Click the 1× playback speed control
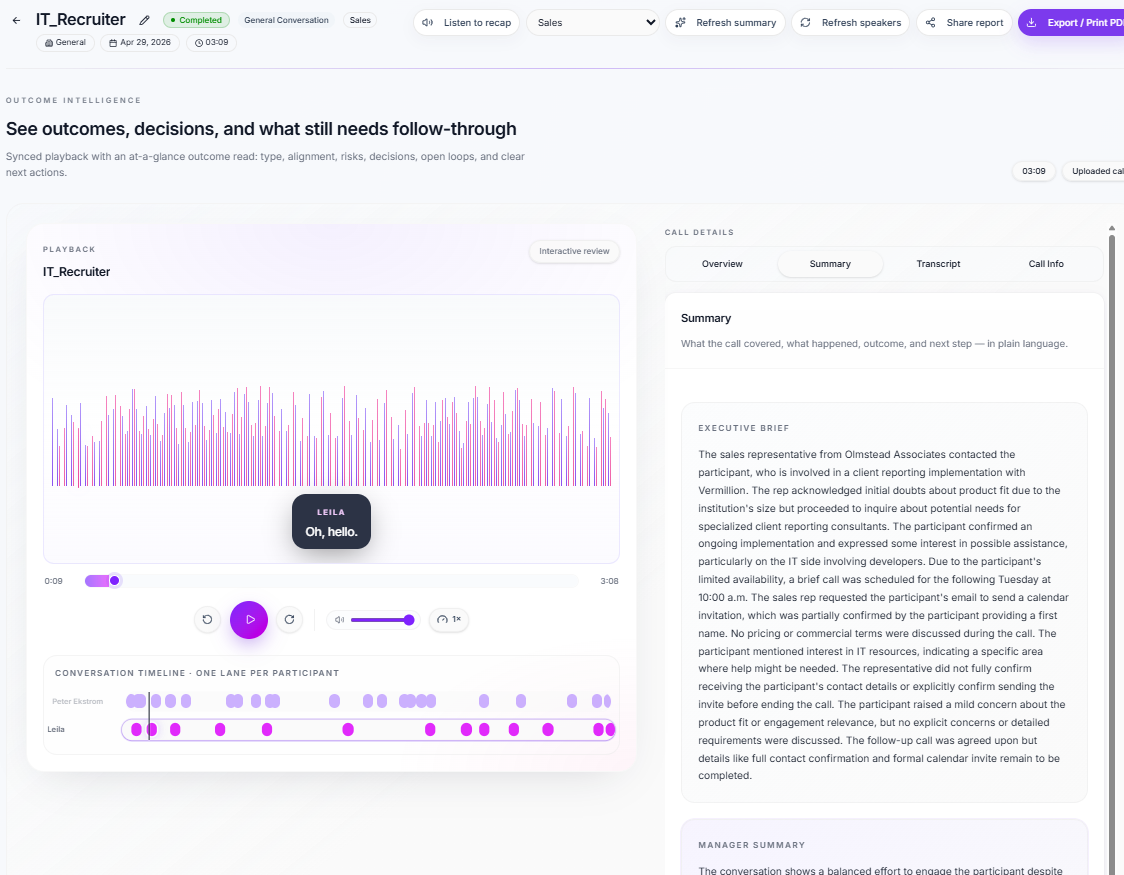The height and width of the screenshot is (875, 1124). (x=449, y=620)
